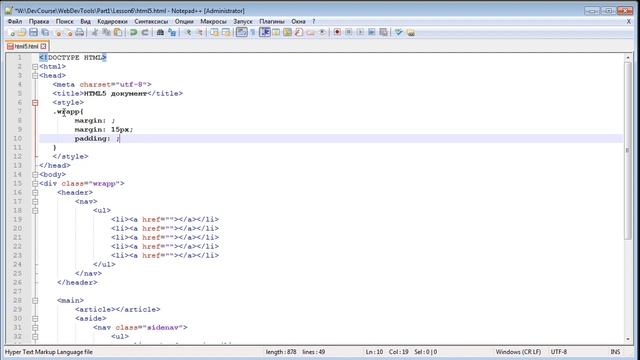This screenshot has width=640, height=360.
Task: Create a new file with New toolbar icon
Action: point(11,32)
